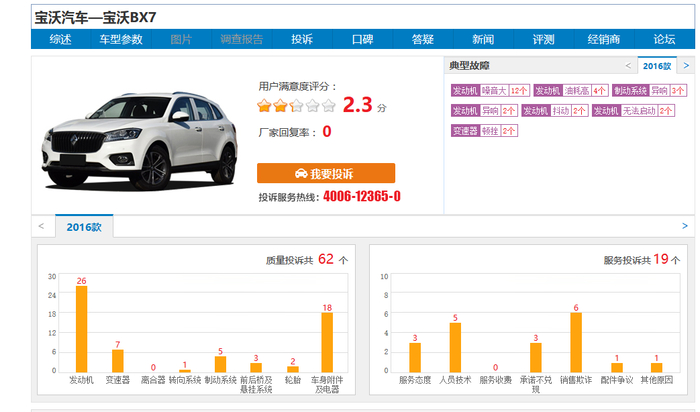Click previous arrow in 典型故障 panel
700x412 pixels.
coord(628,66)
